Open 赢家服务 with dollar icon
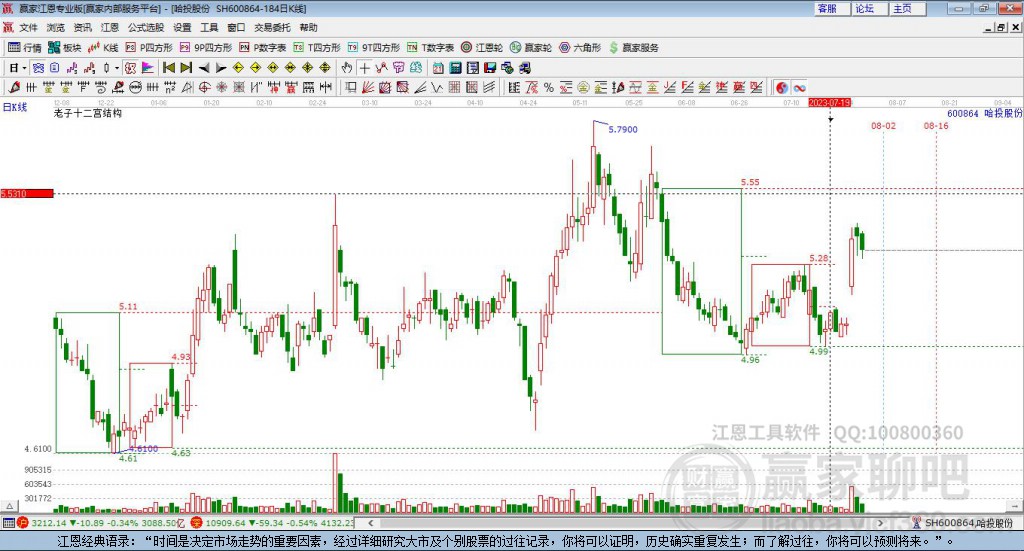This screenshot has width=1024, height=551. click(633, 48)
